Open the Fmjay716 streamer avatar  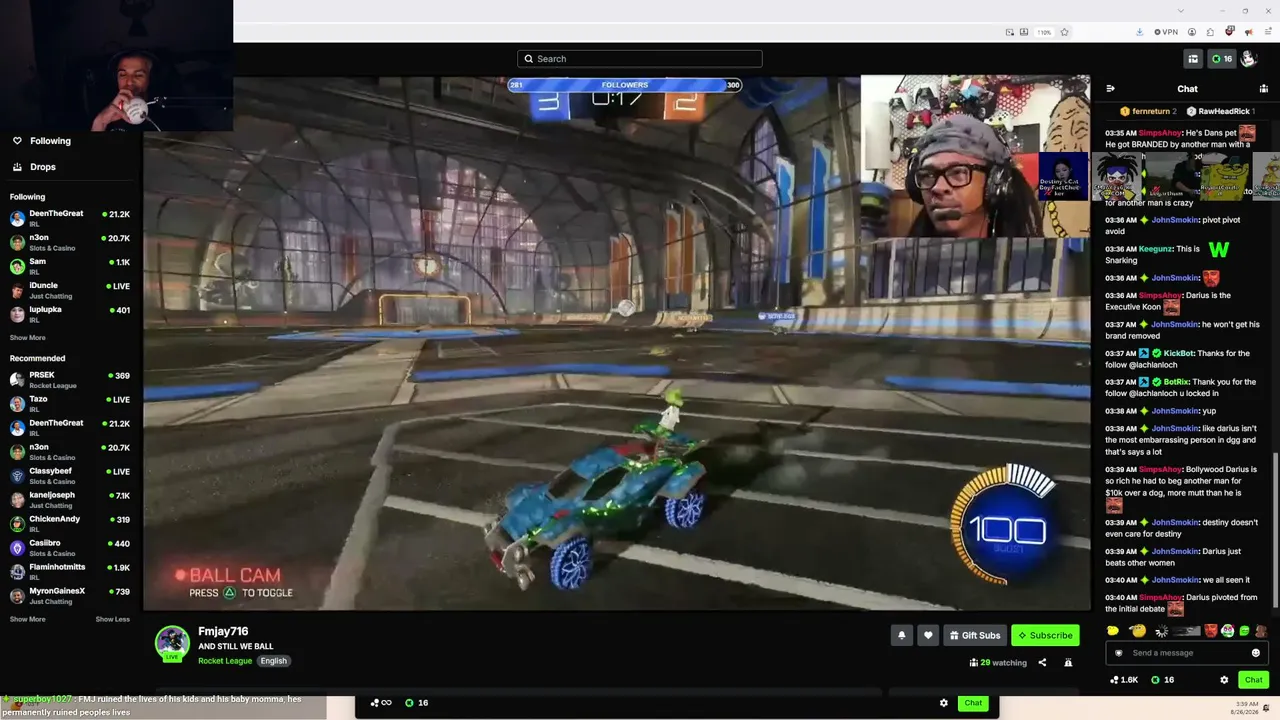point(172,643)
